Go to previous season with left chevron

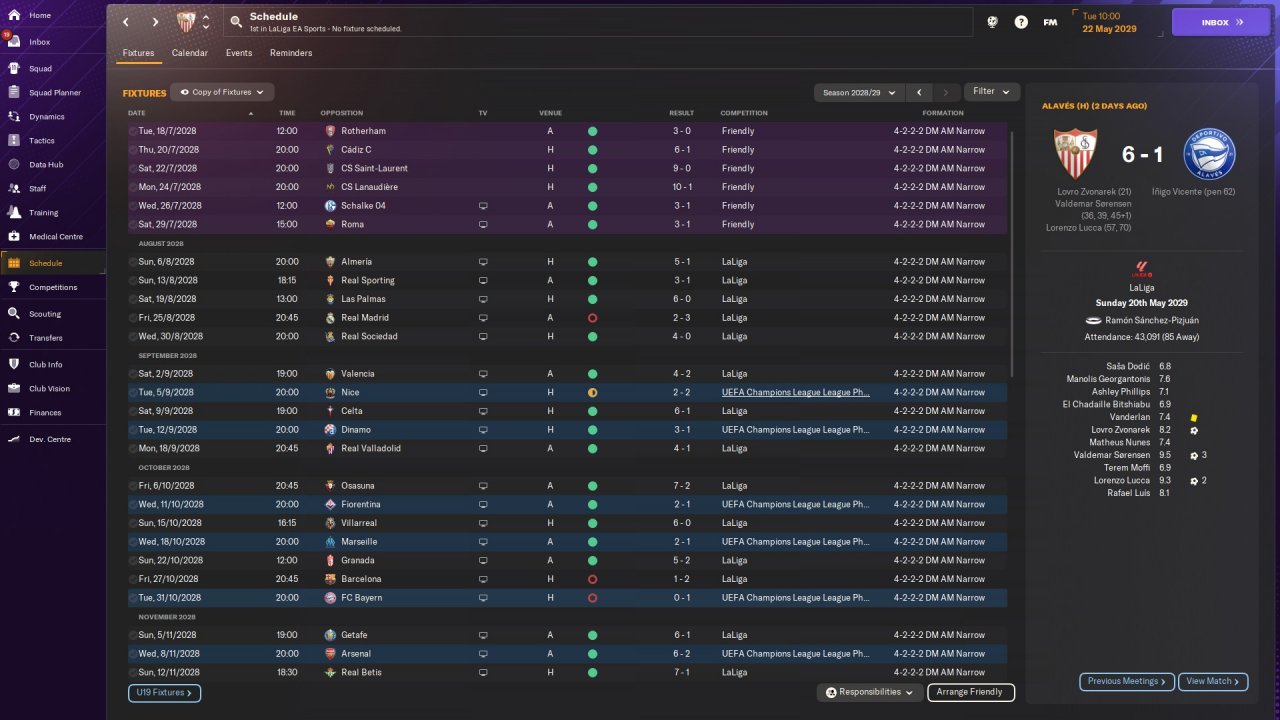(919, 92)
